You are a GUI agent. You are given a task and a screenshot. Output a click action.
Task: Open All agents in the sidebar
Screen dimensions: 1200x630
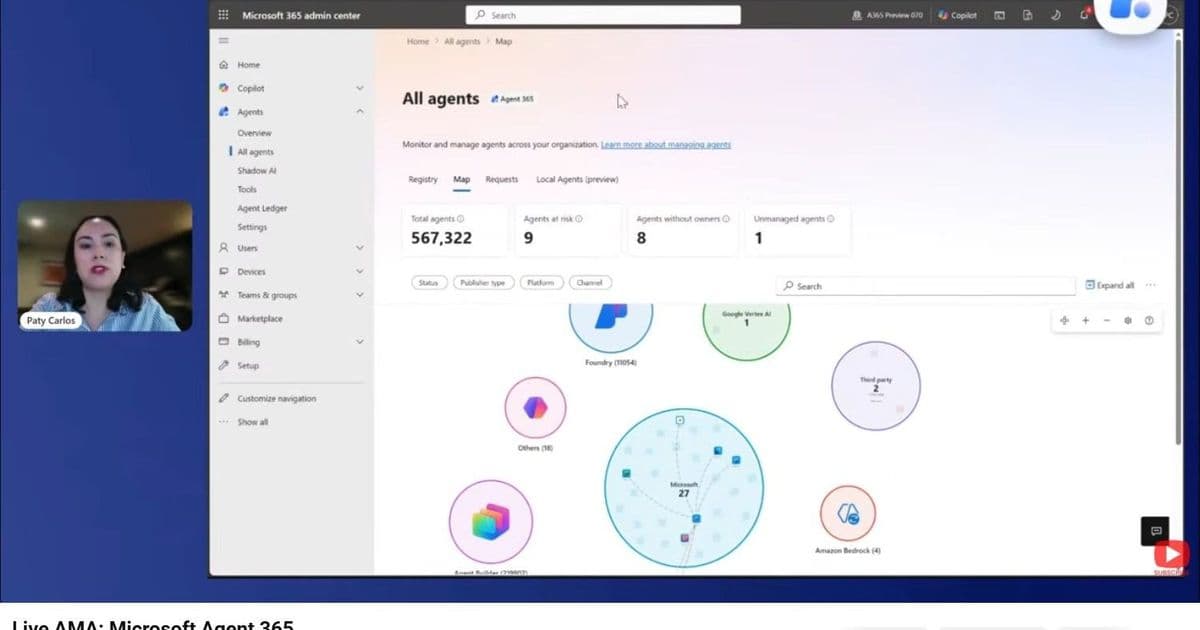[x=255, y=152]
